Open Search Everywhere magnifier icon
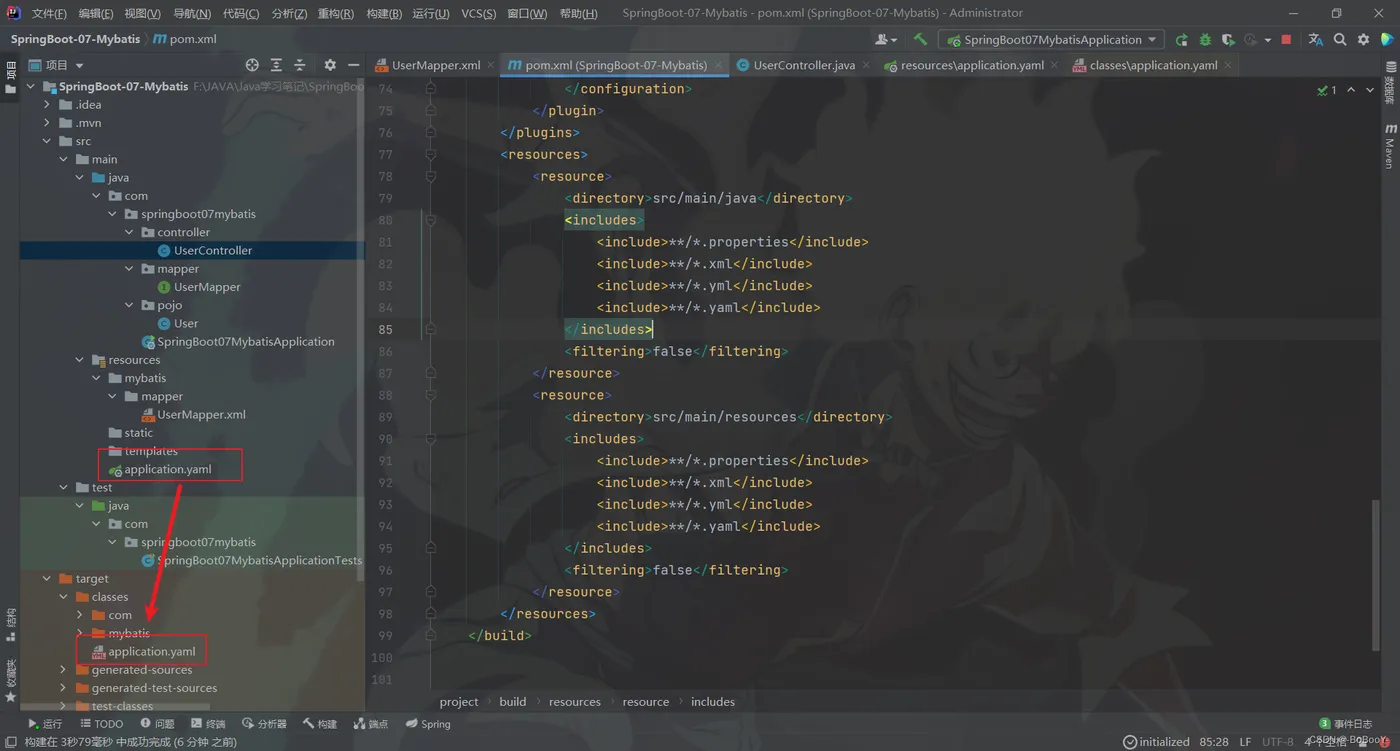 (1340, 40)
